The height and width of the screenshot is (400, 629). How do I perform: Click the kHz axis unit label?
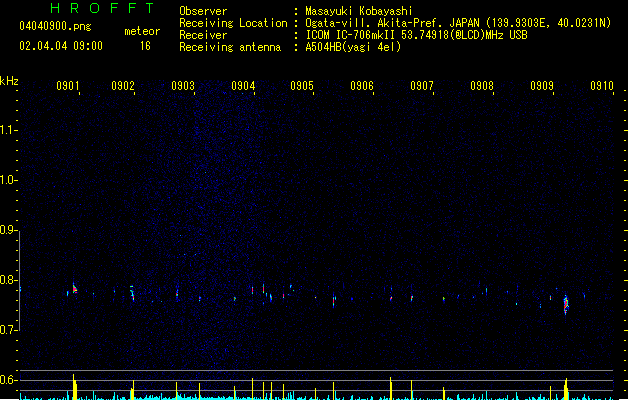(x=9, y=81)
